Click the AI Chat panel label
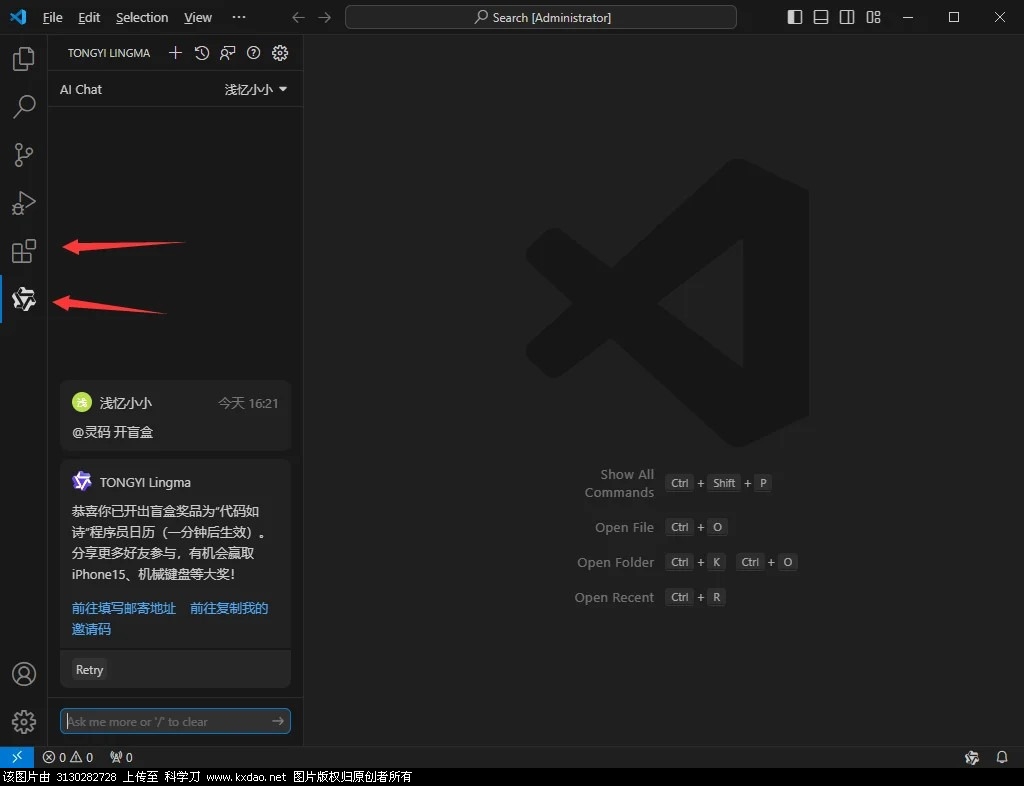1024x786 pixels. (x=81, y=89)
